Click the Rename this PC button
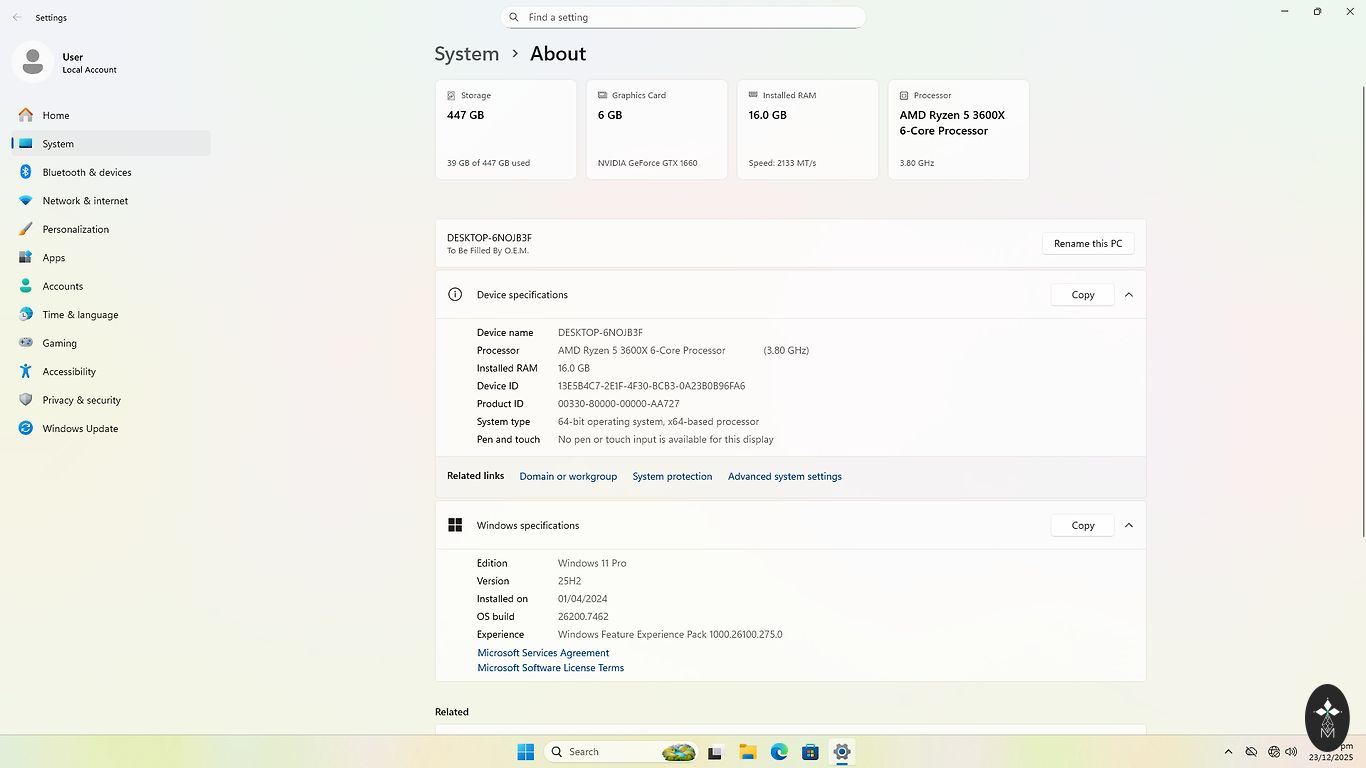The width and height of the screenshot is (1366, 768). point(1087,243)
